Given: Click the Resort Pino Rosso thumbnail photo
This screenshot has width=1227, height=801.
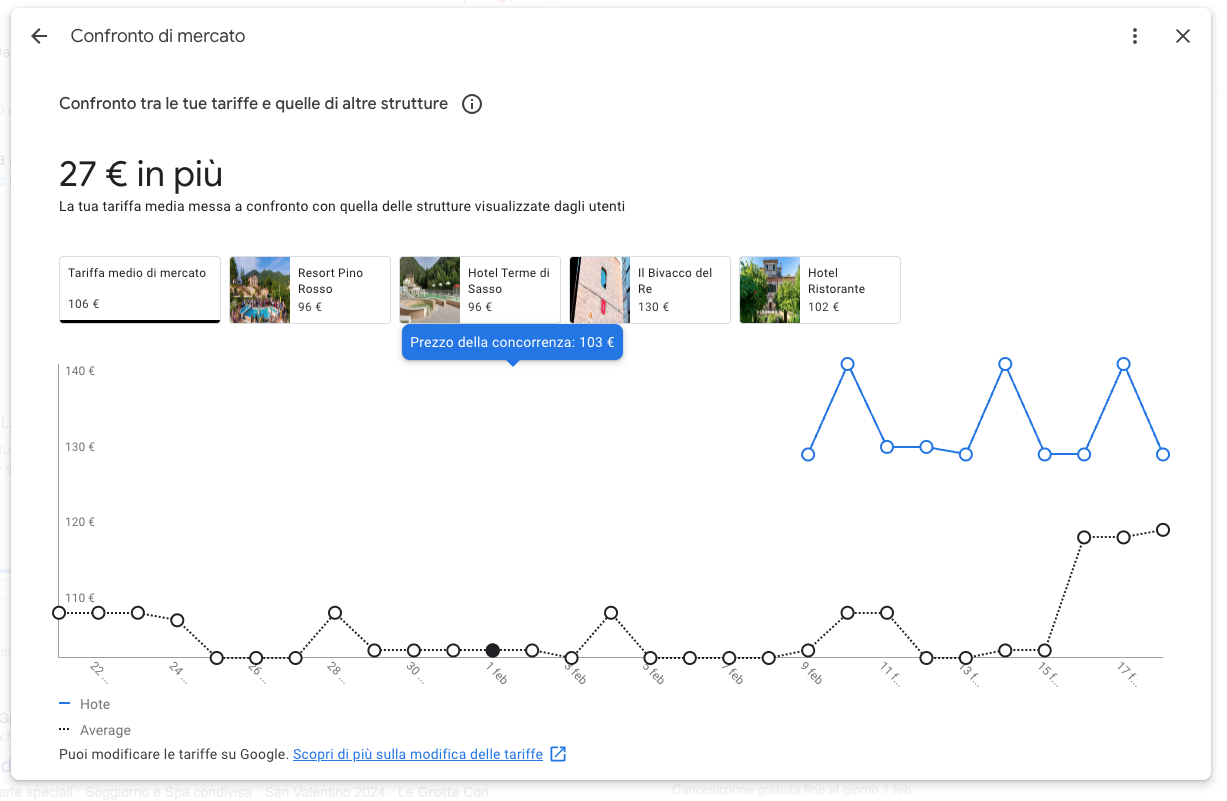Looking at the screenshot, I should [x=260, y=290].
